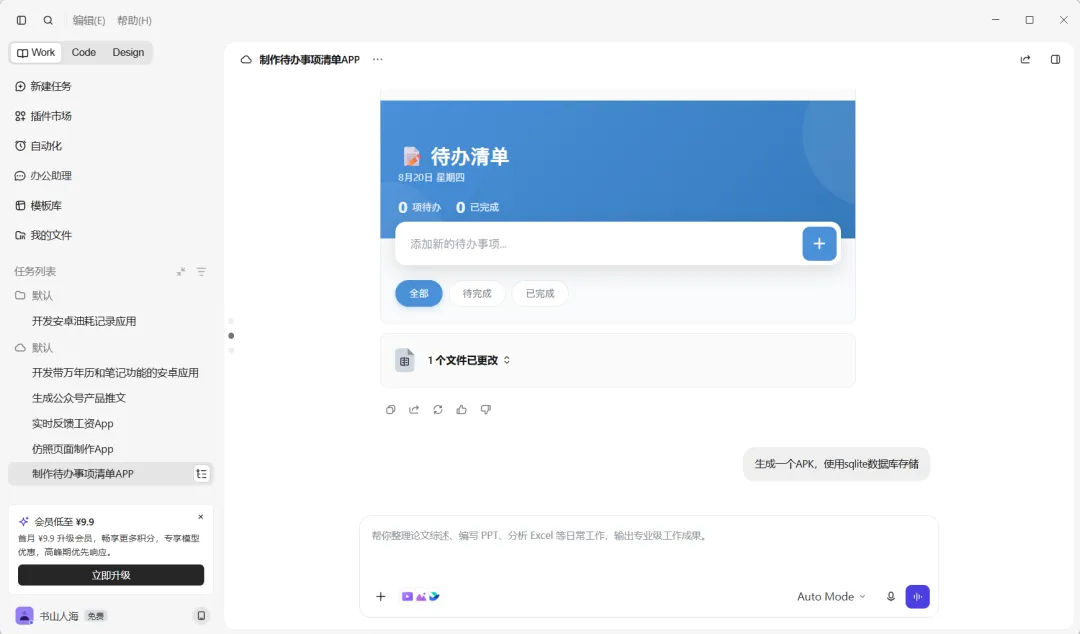Viewport: 1080px width, 634px height.
Task: Click the 项待办 counter in preview
Action: tap(419, 207)
